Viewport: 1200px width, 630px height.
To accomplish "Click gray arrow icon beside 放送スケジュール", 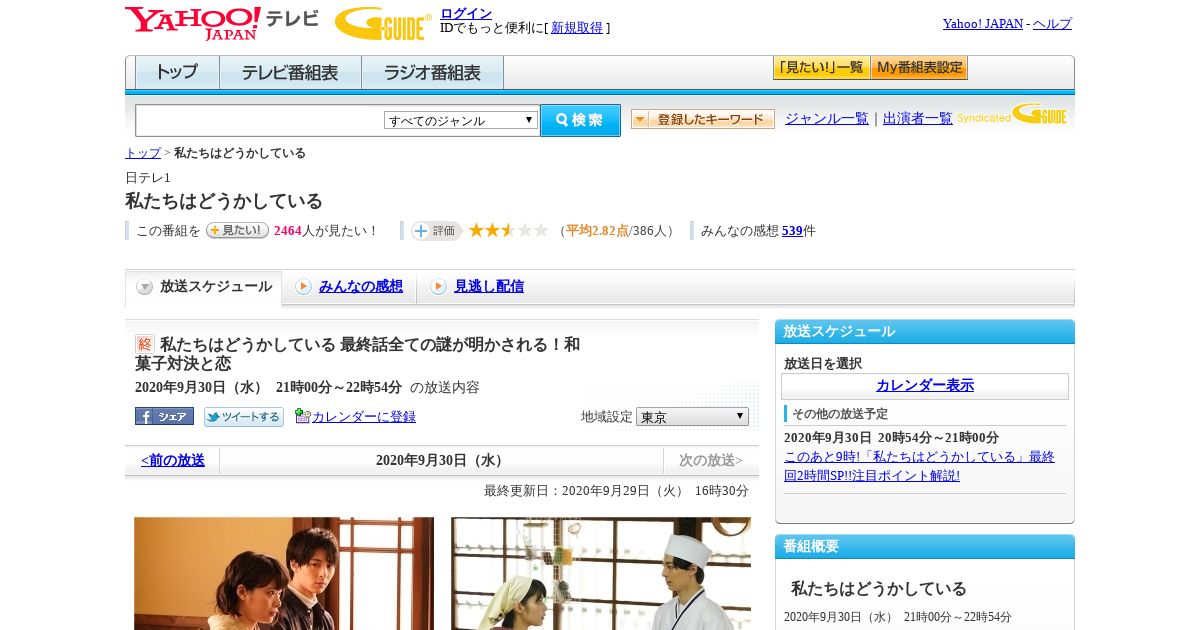I will pyautogui.click(x=145, y=287).
